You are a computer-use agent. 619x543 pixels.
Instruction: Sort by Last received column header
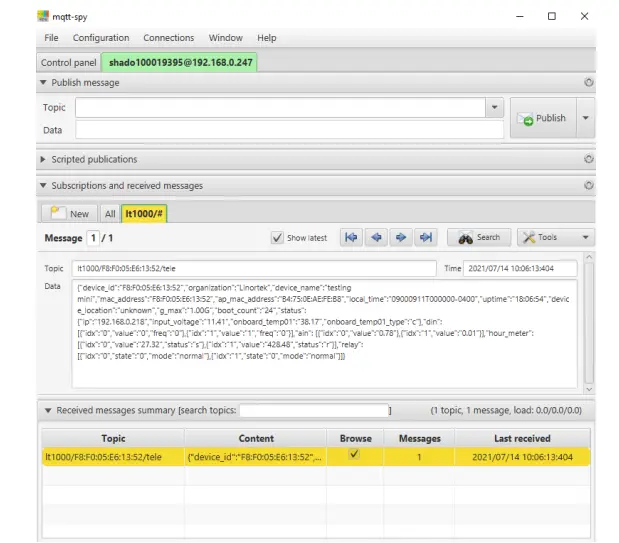click(522, 438)
